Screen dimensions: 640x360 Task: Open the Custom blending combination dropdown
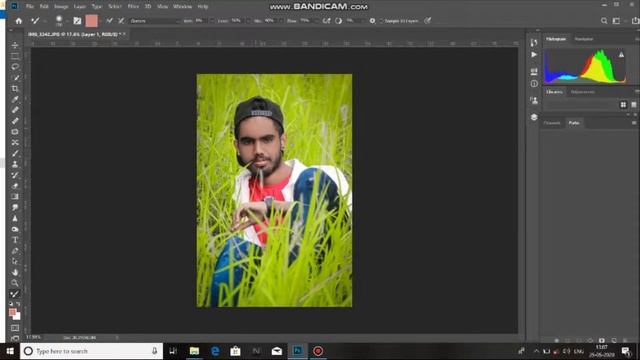pos(154,21)
